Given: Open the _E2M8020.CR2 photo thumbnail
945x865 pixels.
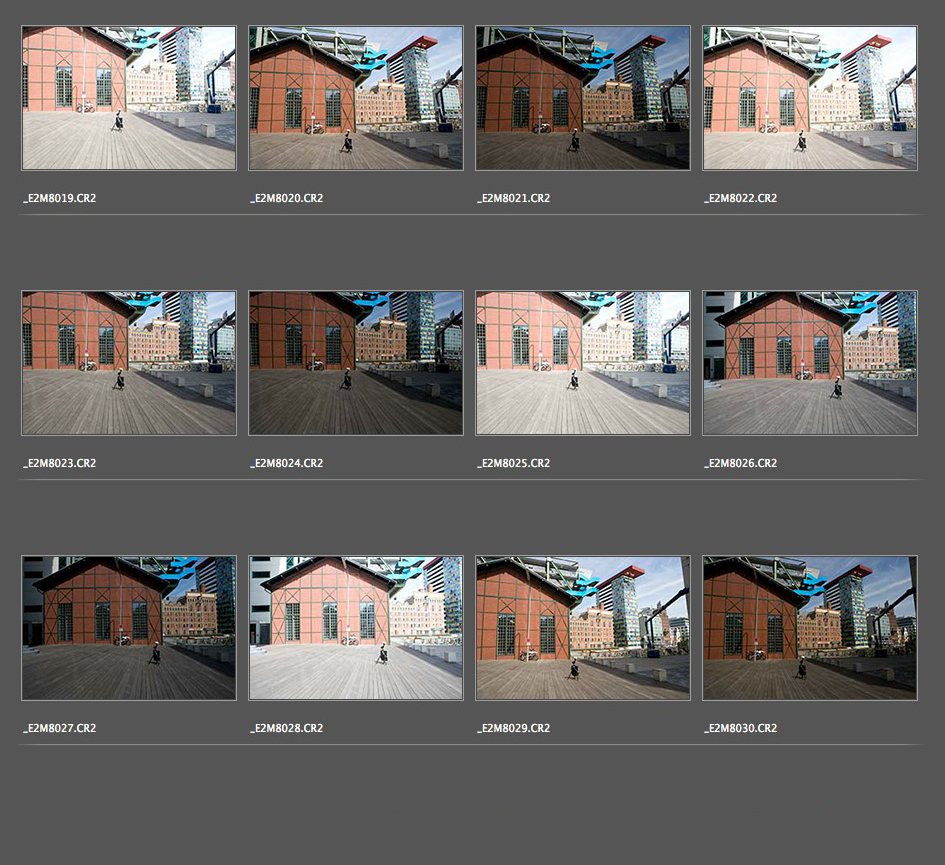Looking at the screenshot, I should tap(356, 98).
